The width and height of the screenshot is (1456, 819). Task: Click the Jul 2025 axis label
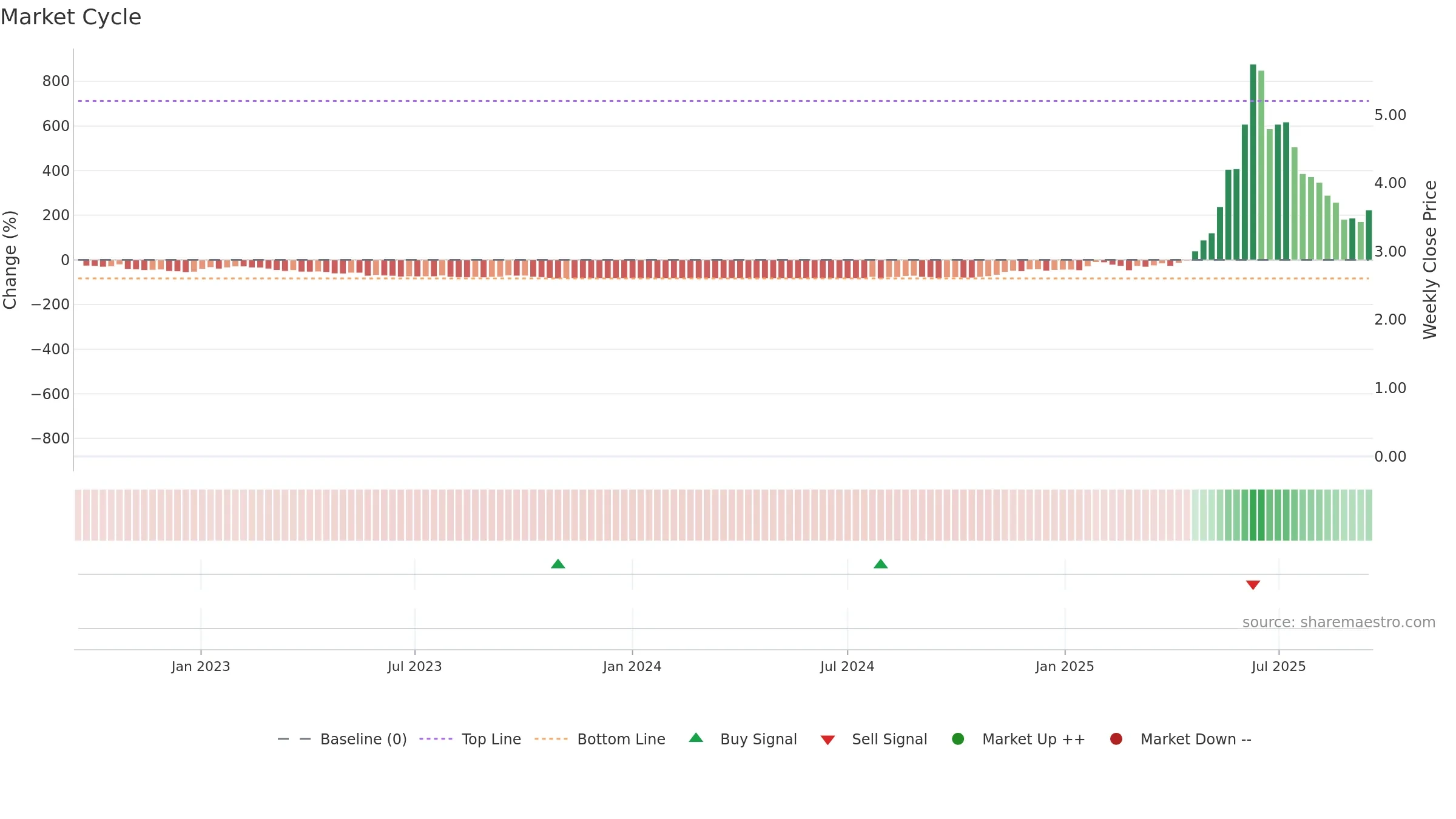click(x=1279, y=667)
